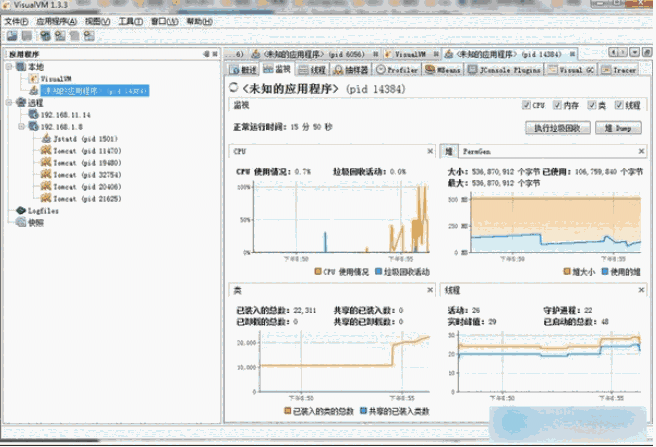Open the document tab list dropdown arrow

pyautogui.click(x=635, y=52)
